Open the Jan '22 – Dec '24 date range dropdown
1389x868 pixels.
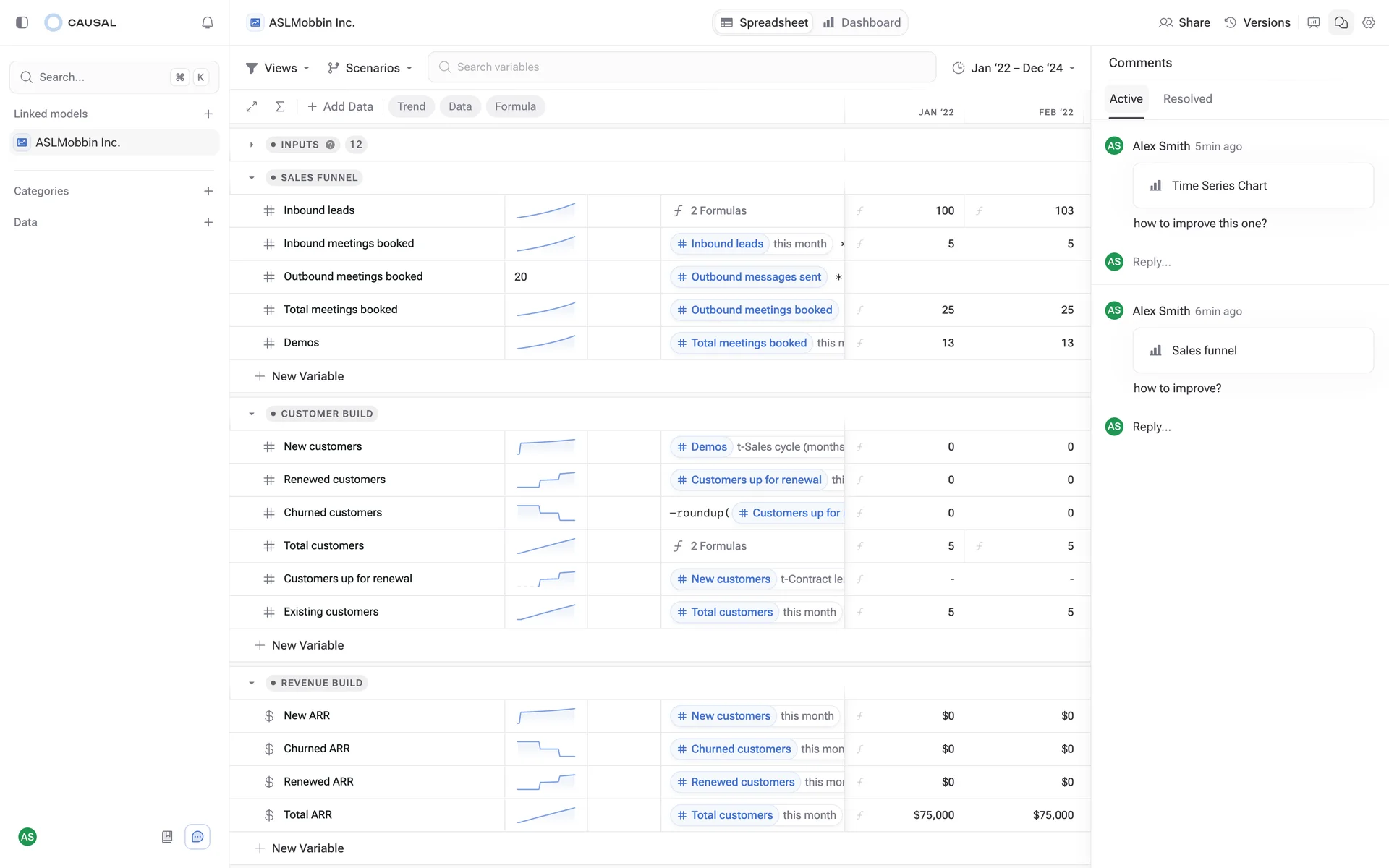click(x=1014, y=68)
